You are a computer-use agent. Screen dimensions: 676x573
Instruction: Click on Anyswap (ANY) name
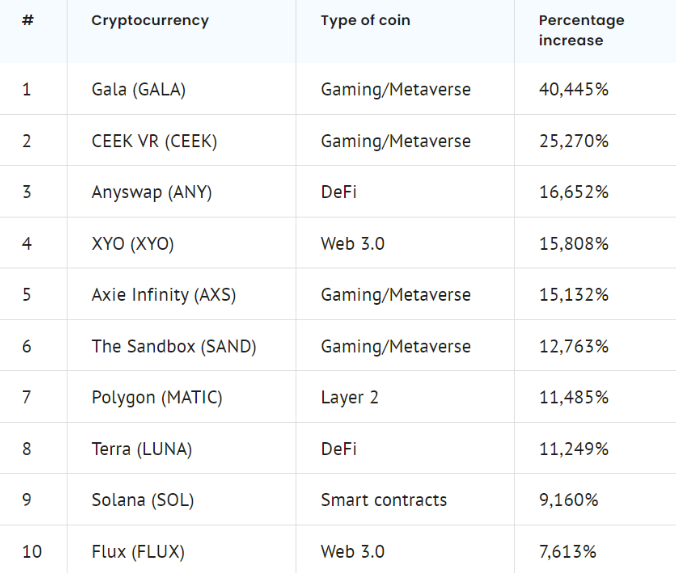152,193
